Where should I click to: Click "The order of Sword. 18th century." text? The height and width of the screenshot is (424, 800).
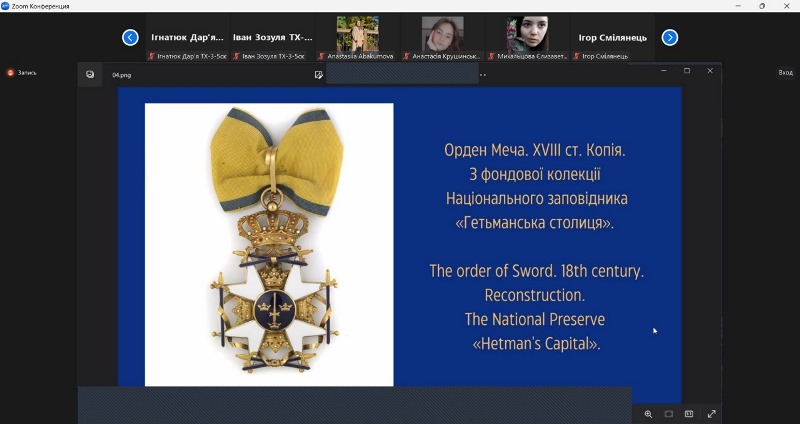536,271
